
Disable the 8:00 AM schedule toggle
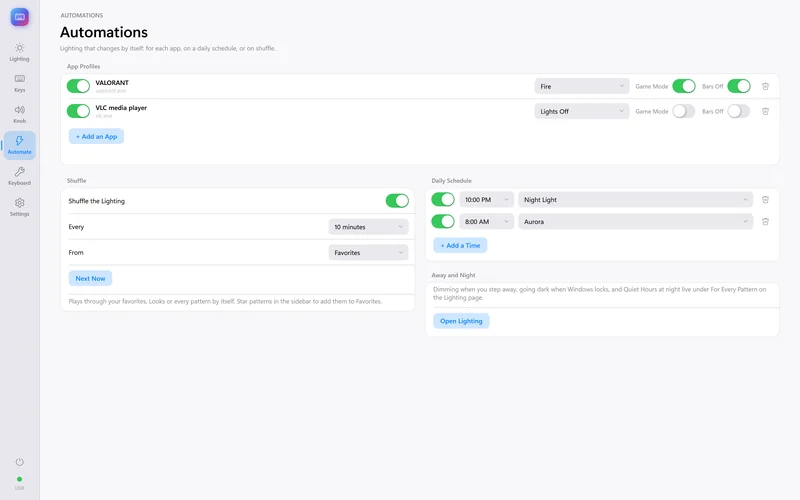[x=443, y=221]
